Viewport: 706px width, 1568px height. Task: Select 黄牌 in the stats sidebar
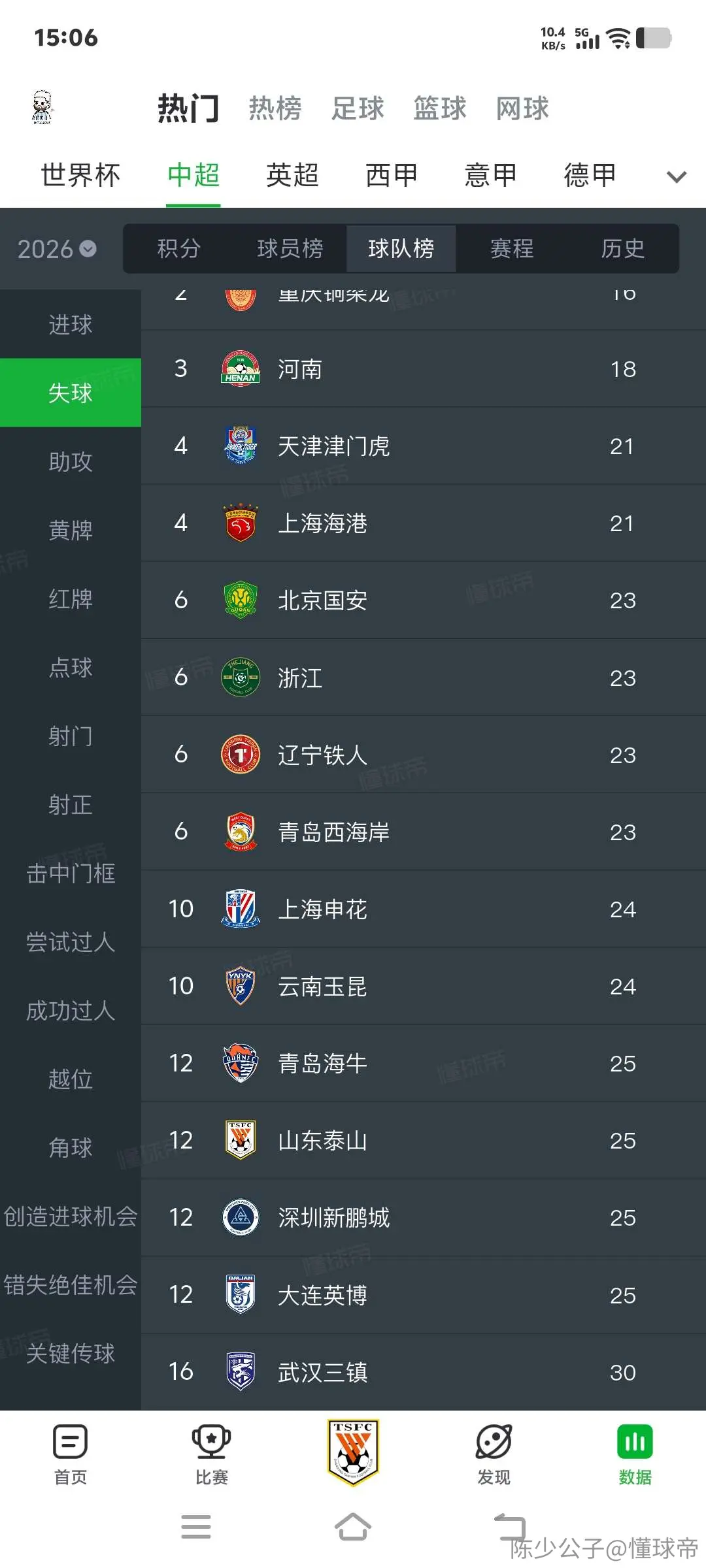(x=71, y=530)
